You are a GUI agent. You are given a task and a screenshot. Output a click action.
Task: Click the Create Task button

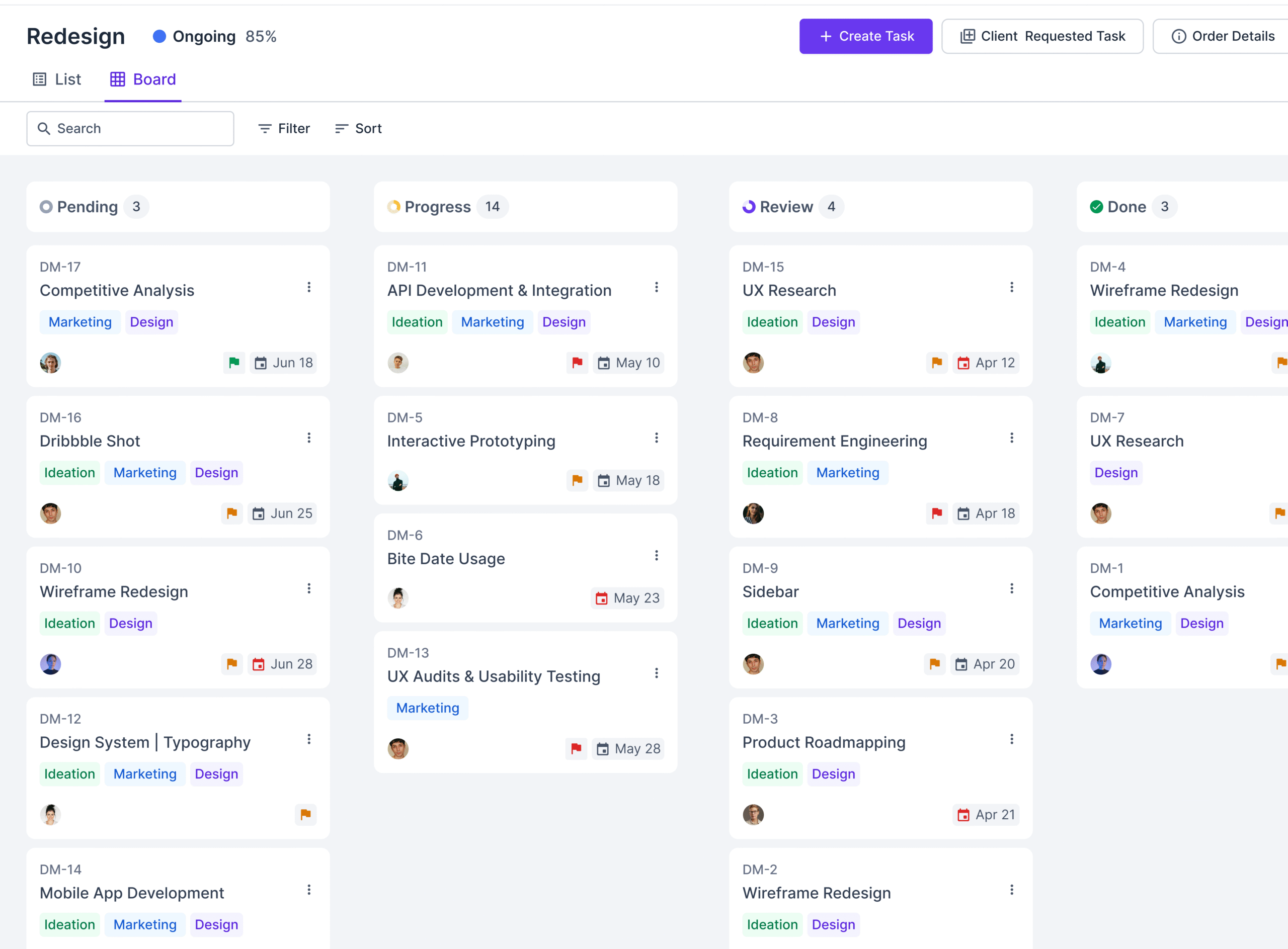[865, 36]
